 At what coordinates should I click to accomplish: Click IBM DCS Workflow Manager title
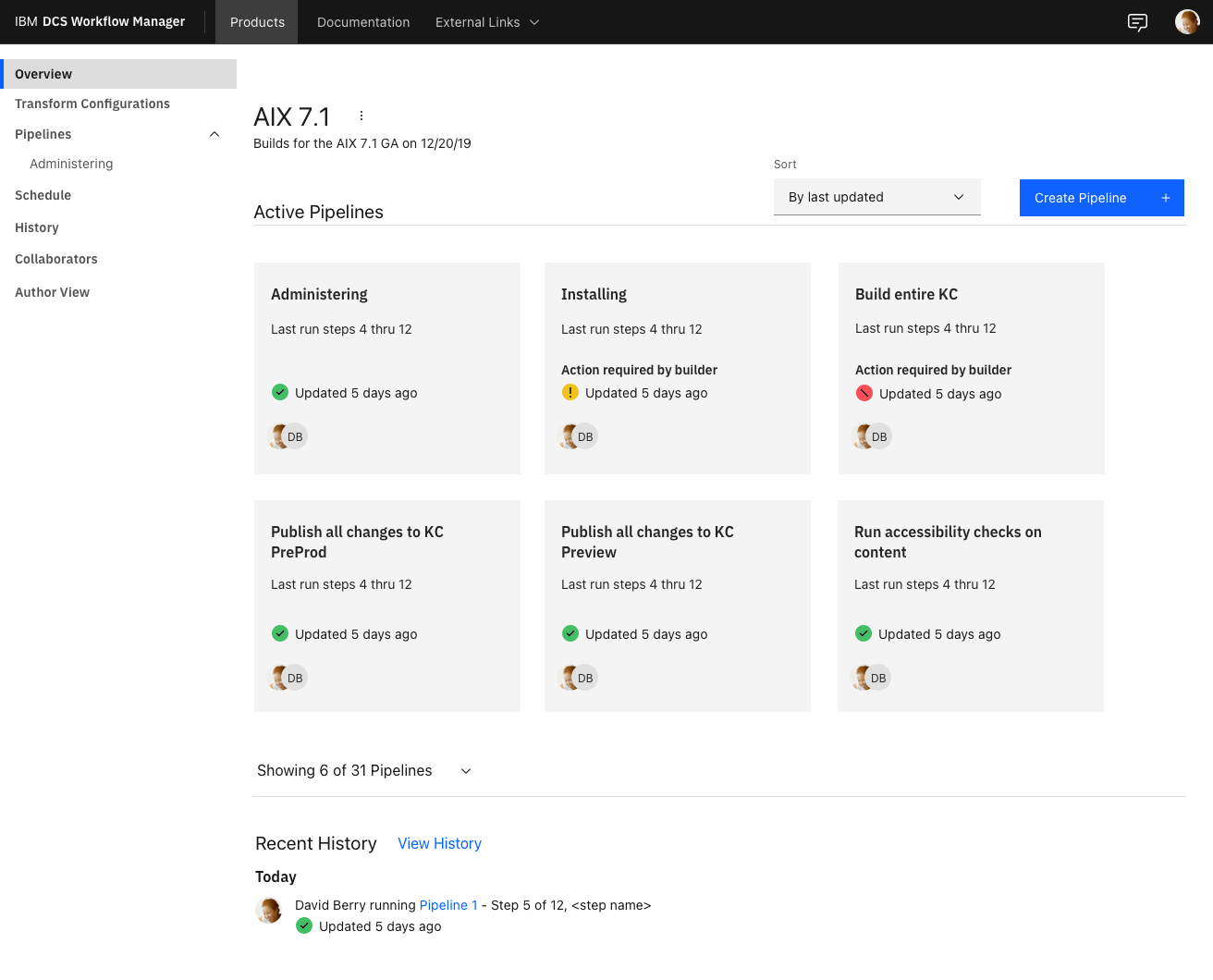pos(100,21)
